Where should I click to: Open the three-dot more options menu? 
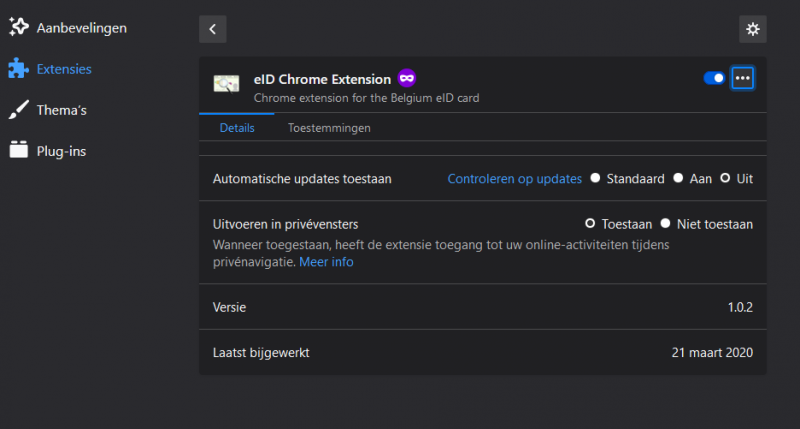click(742, 78)
